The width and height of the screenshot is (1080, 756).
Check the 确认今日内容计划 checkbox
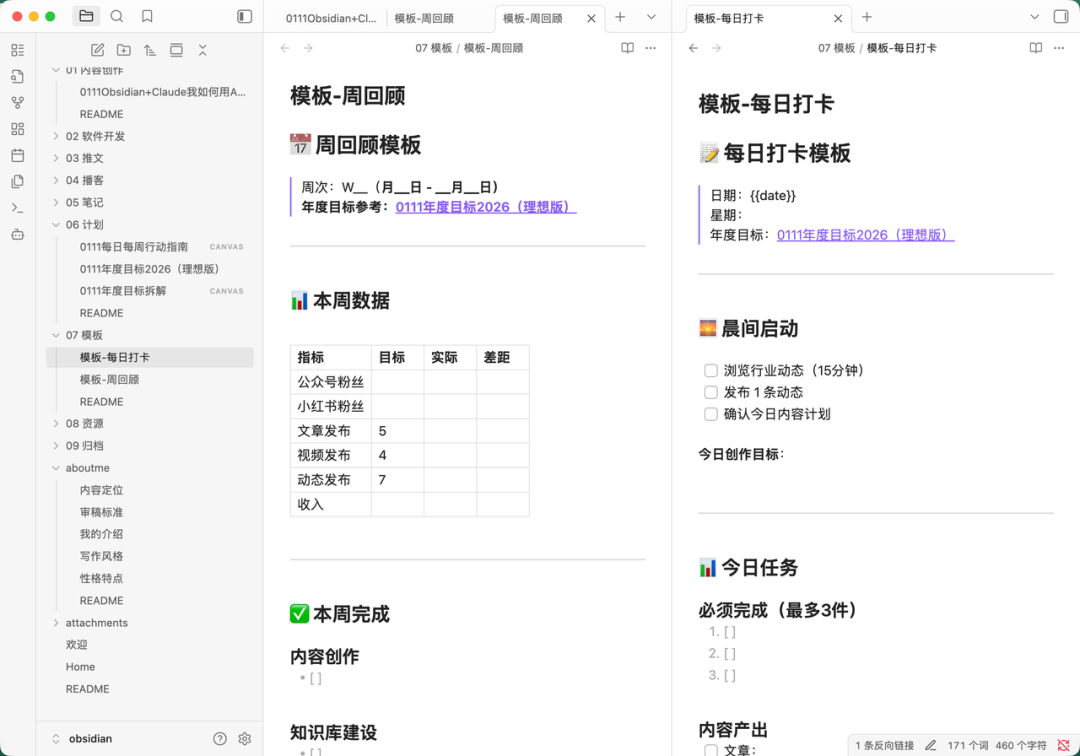(710, 413)
